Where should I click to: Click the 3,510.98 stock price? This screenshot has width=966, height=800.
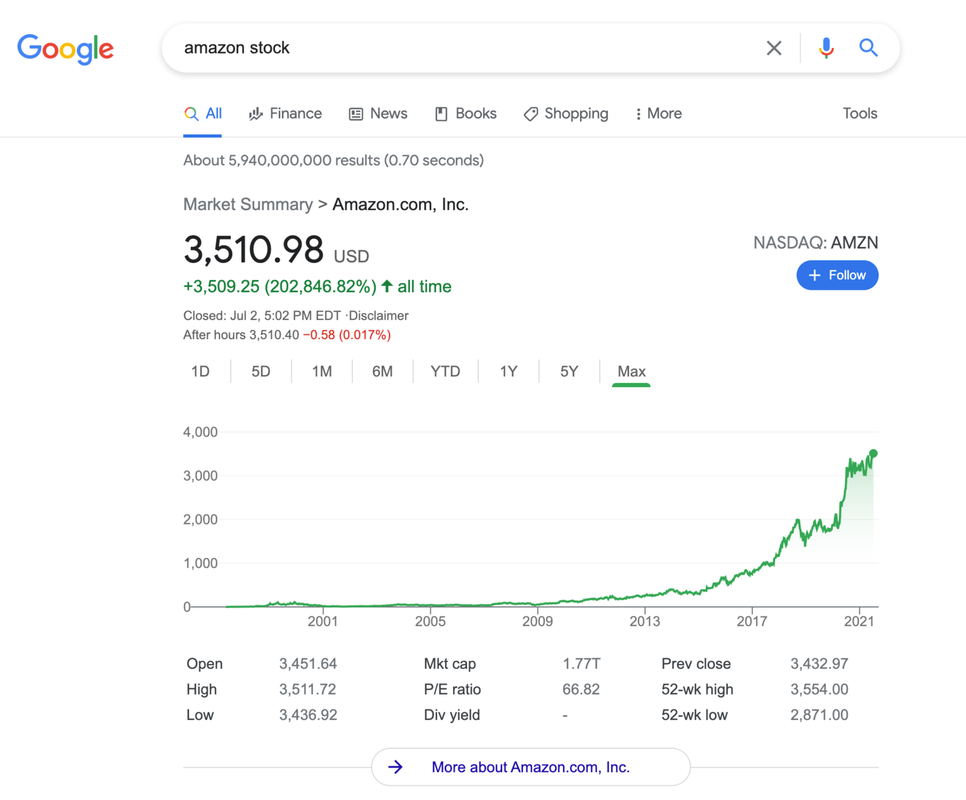coord(254,249)
